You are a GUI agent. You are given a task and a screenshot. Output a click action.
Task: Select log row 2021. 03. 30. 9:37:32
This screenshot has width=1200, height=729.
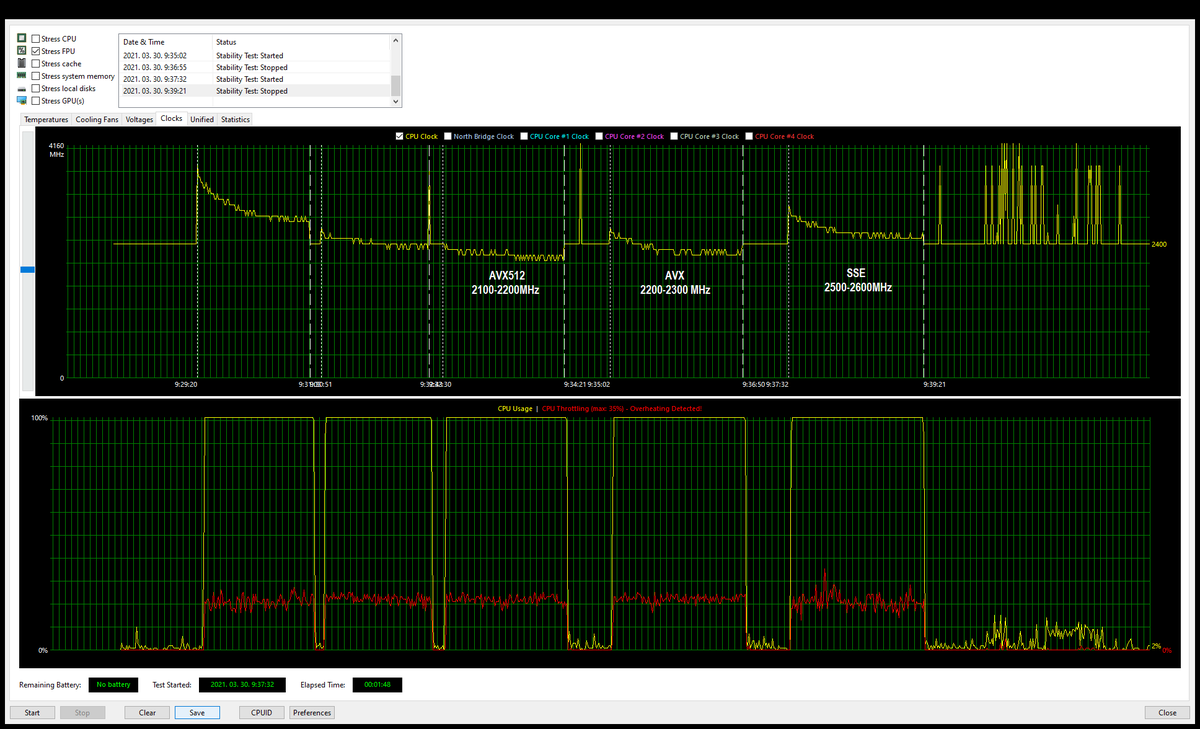pyautogui.click(x=255, y=79)
